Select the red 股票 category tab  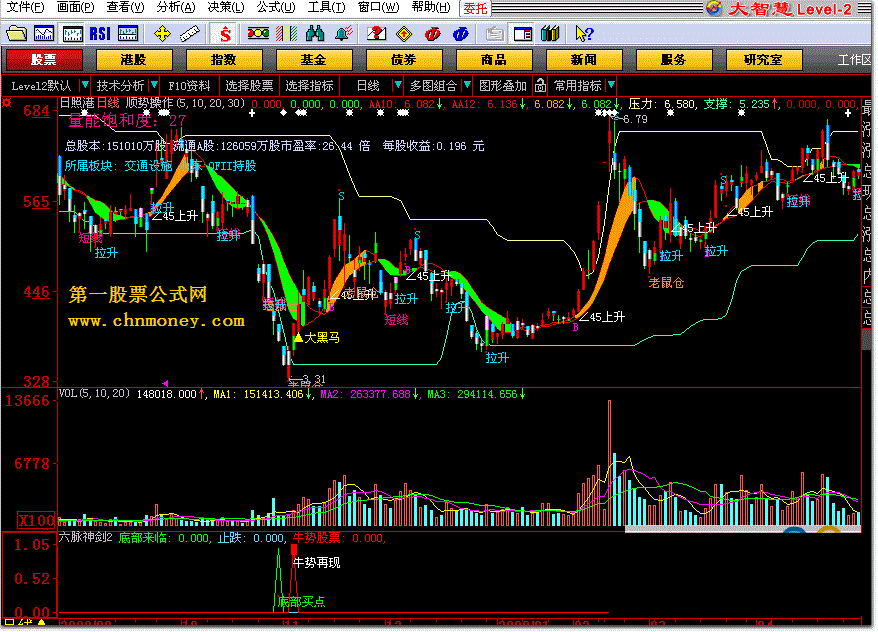44,60
